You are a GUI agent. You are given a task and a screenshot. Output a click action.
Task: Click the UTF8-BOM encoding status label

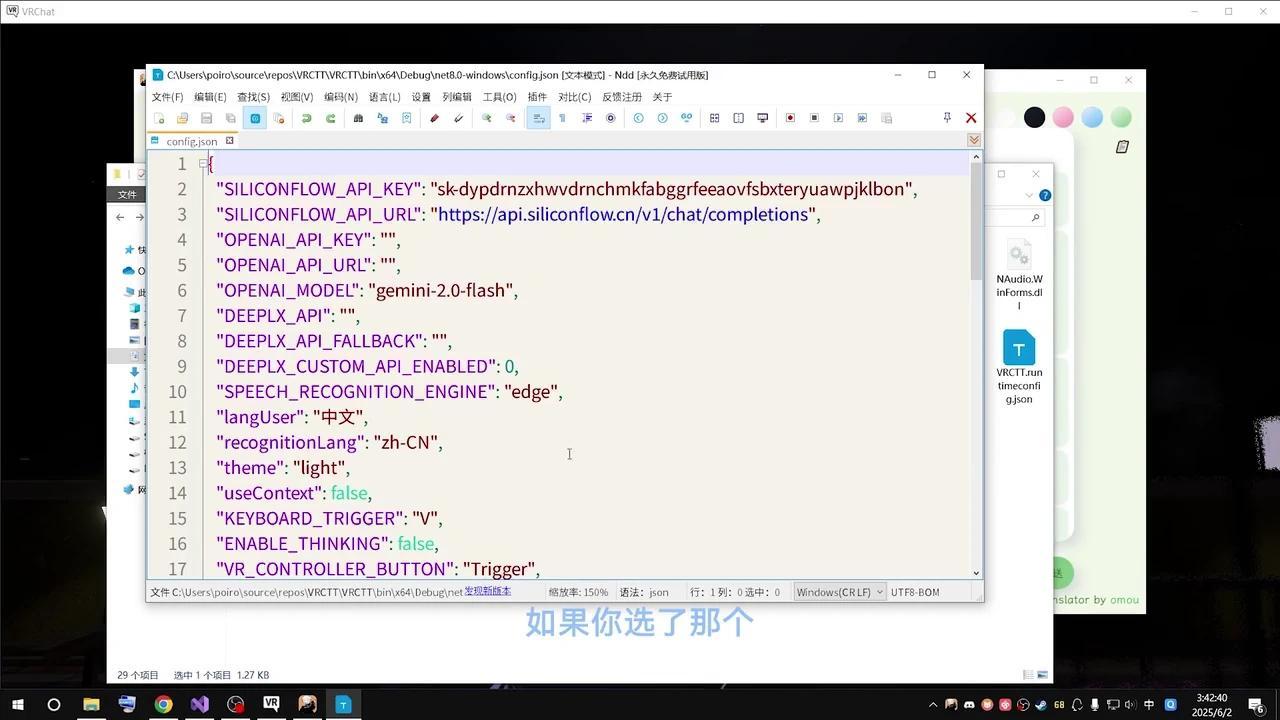point(915,592)
